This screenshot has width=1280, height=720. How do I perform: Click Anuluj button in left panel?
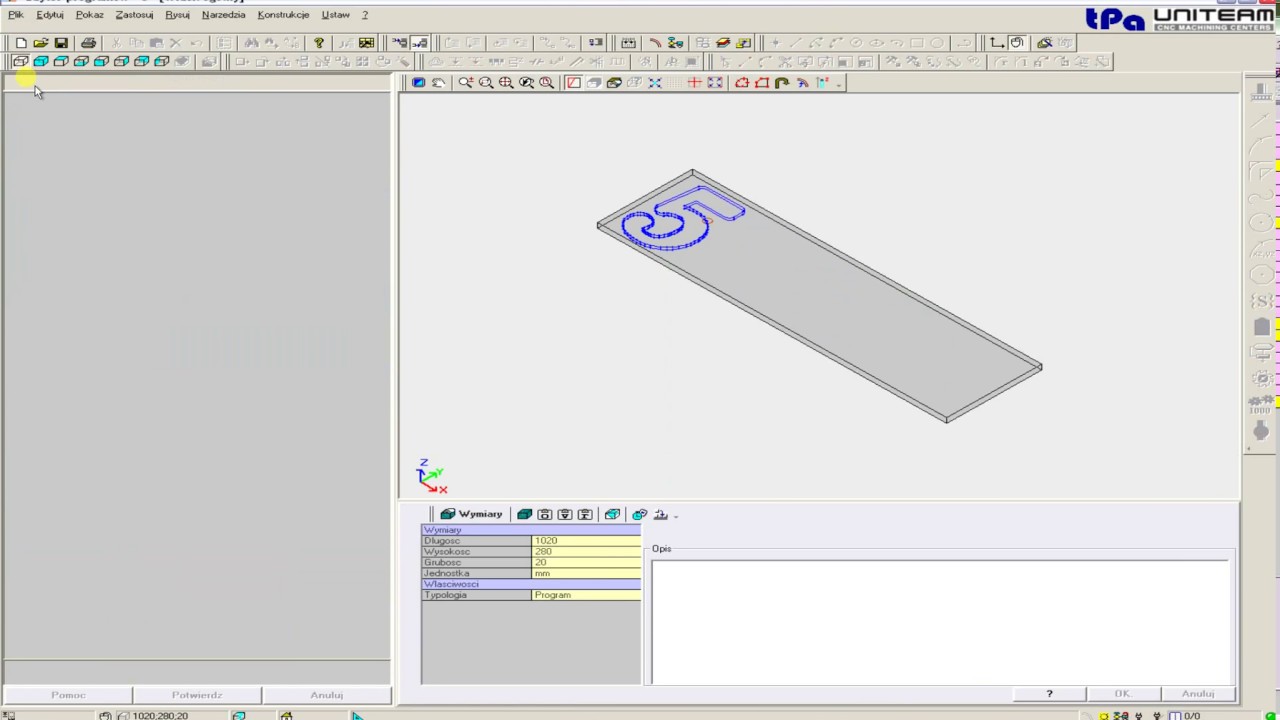(326, 694)
